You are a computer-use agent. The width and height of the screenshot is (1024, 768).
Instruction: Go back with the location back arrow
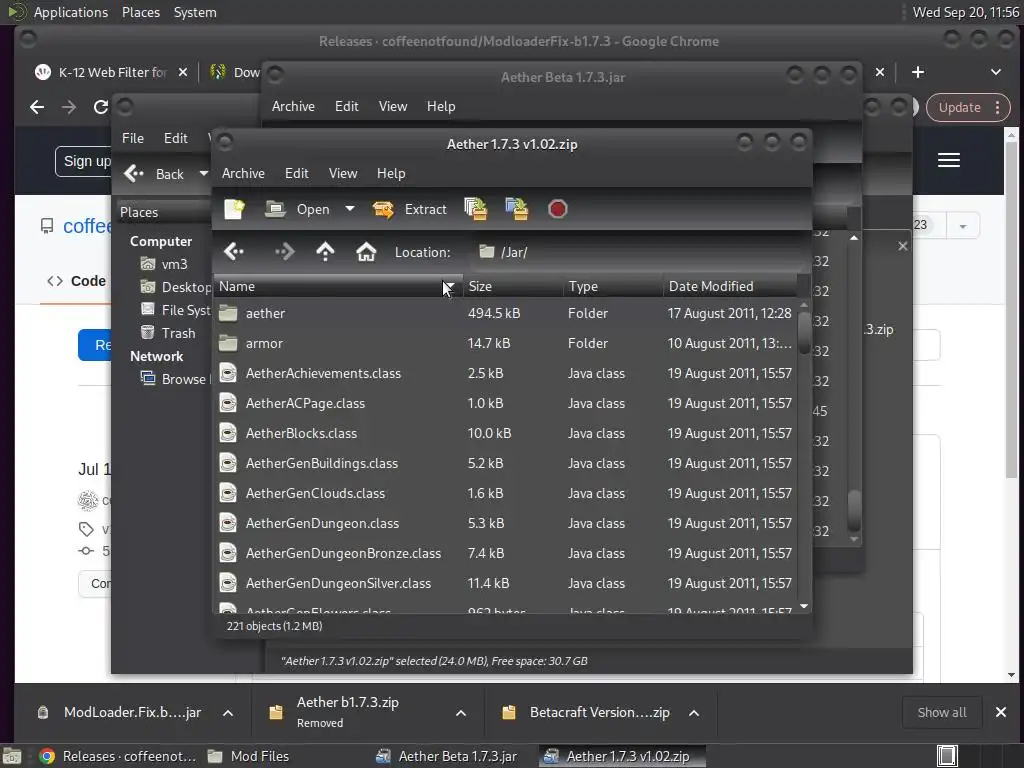(234, 251)
